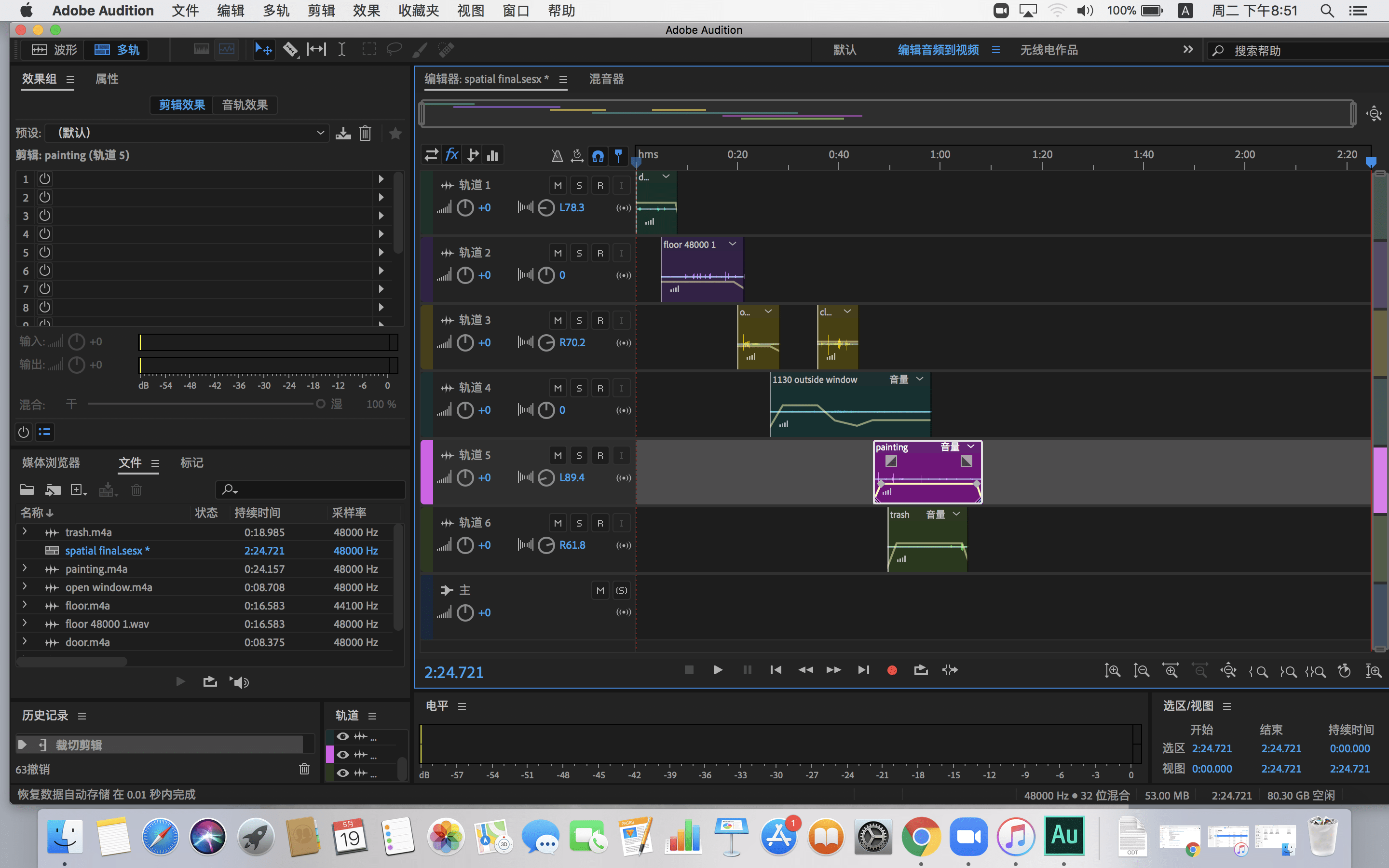Viewport: 1389px width, 868px height.
Task: Expand door.m4a file row
Action: [25, 641]
